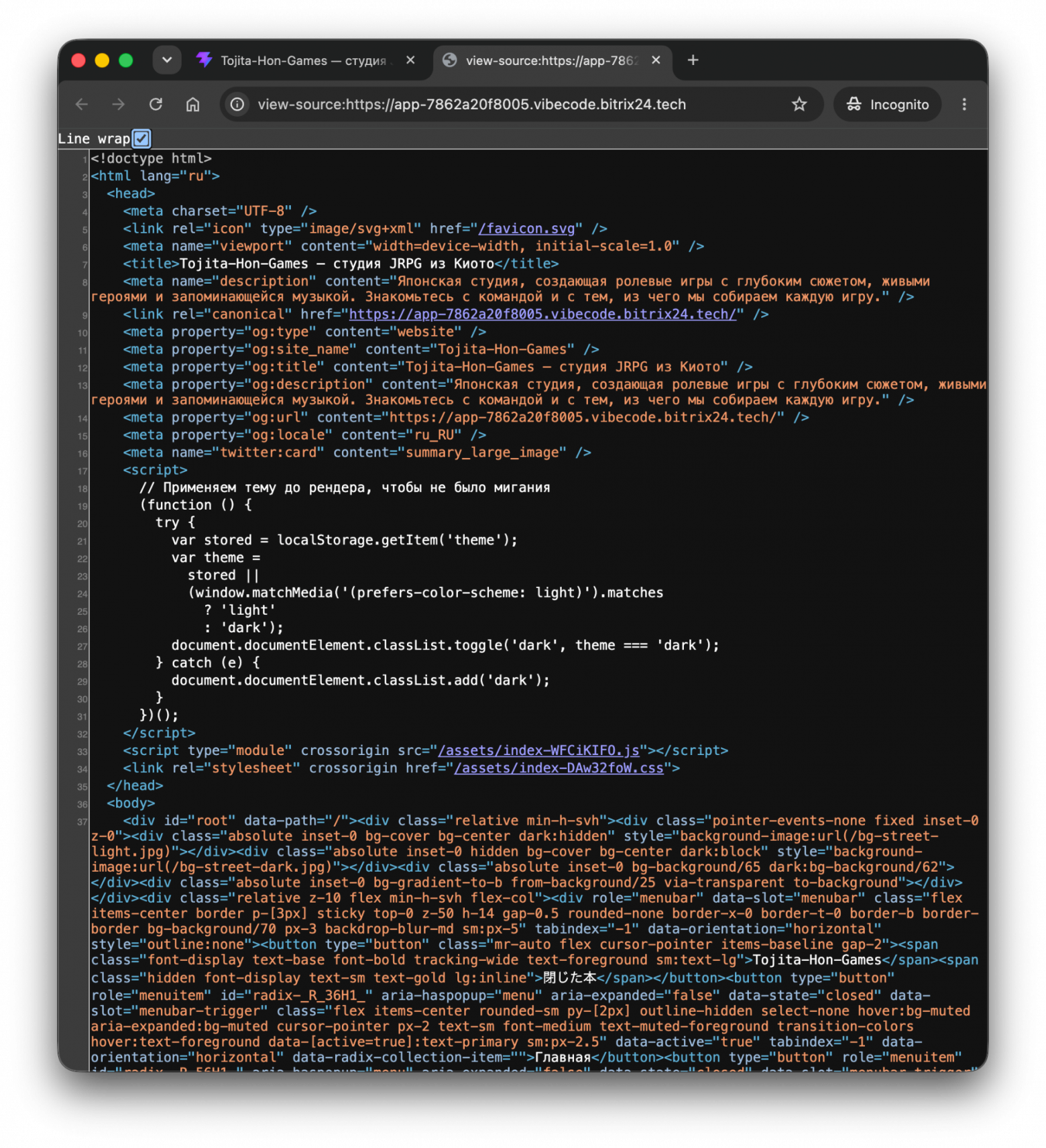The width and height of the screenshot is (1046, 1148).
Task: Click the '<!doctype html>' line
Action: (x=152, y=158)
